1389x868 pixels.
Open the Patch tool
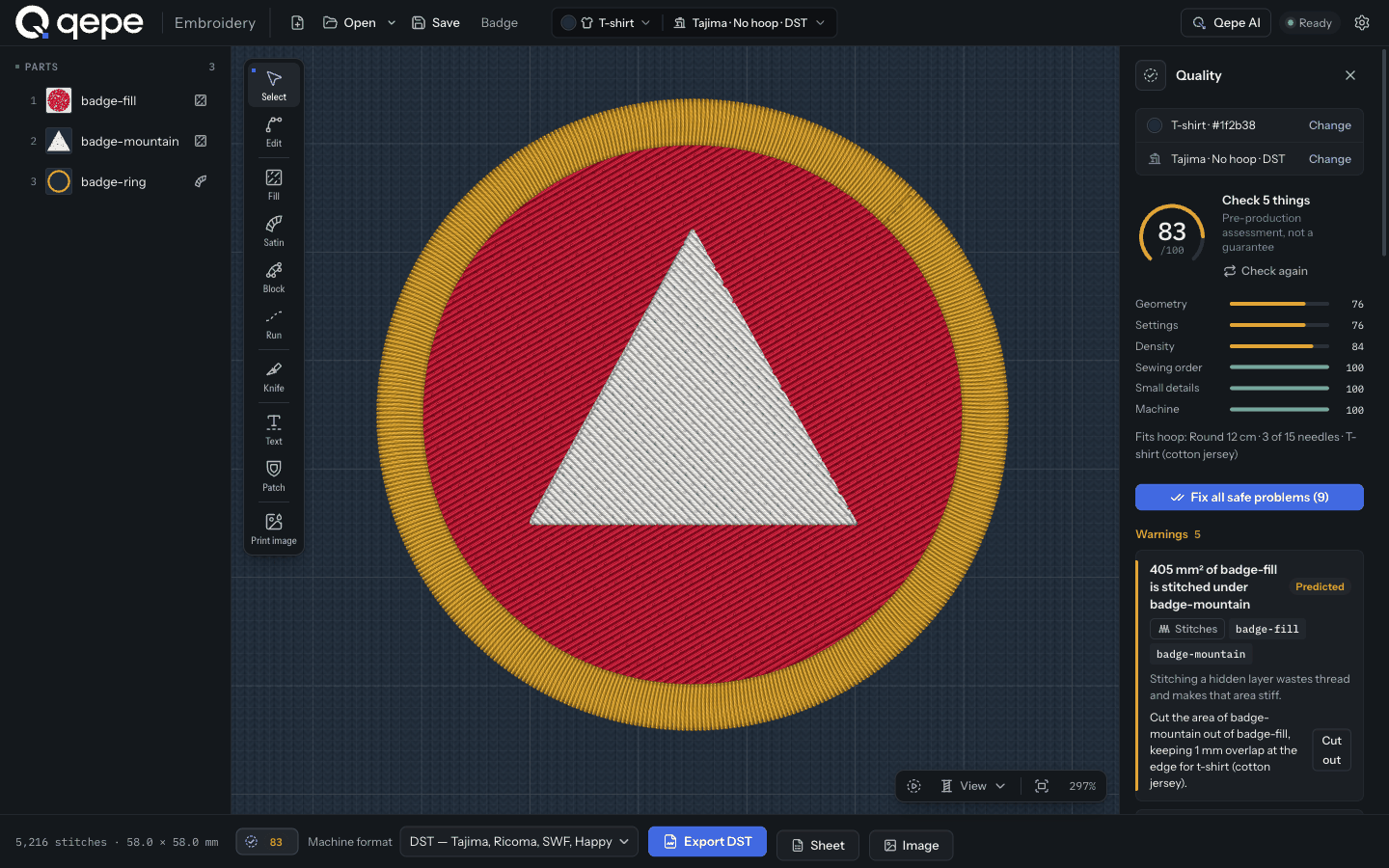point(274,475)
